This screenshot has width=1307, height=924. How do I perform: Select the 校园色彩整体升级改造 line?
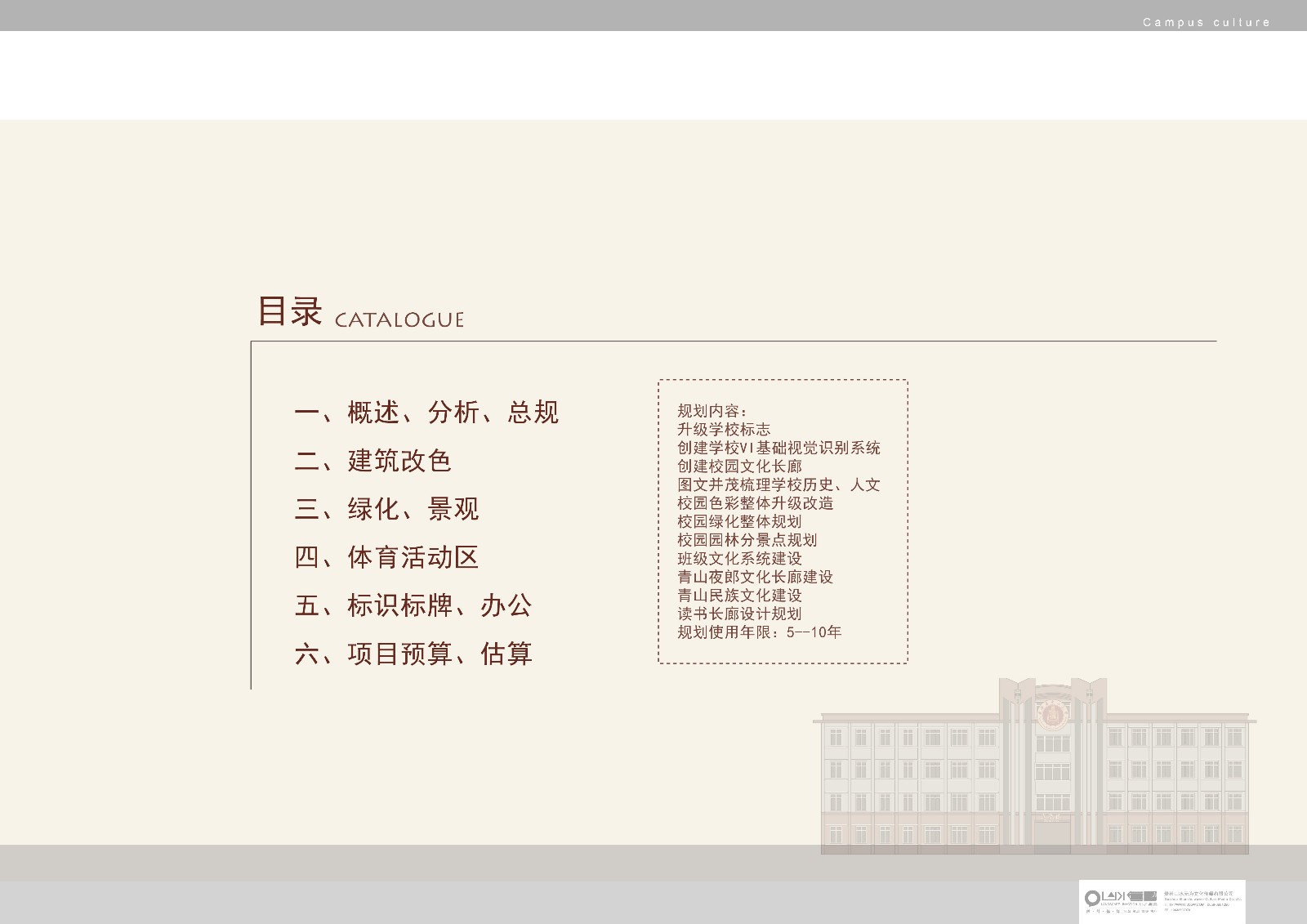click(755, 503)
